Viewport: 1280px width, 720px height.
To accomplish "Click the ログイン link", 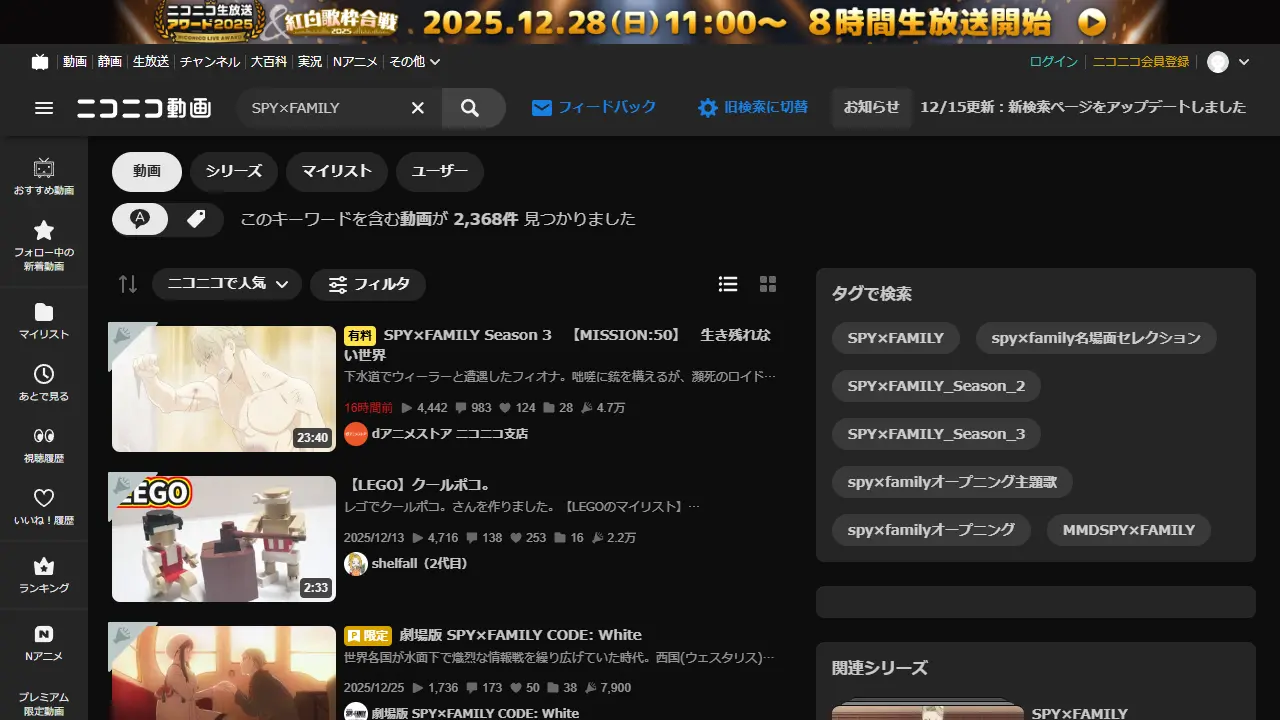I will (x=1053, y=61).
